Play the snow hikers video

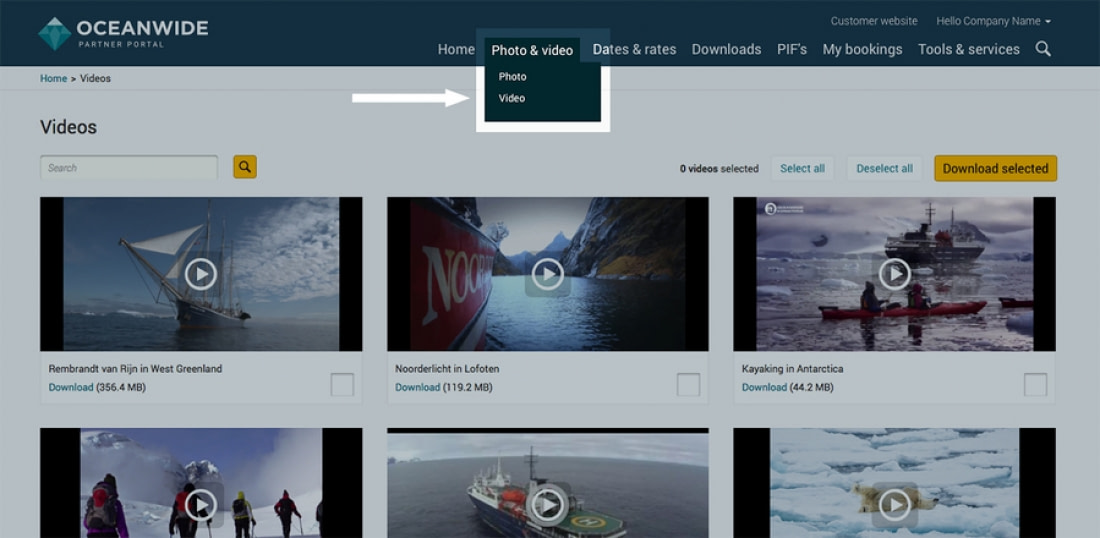click(201, 505)
